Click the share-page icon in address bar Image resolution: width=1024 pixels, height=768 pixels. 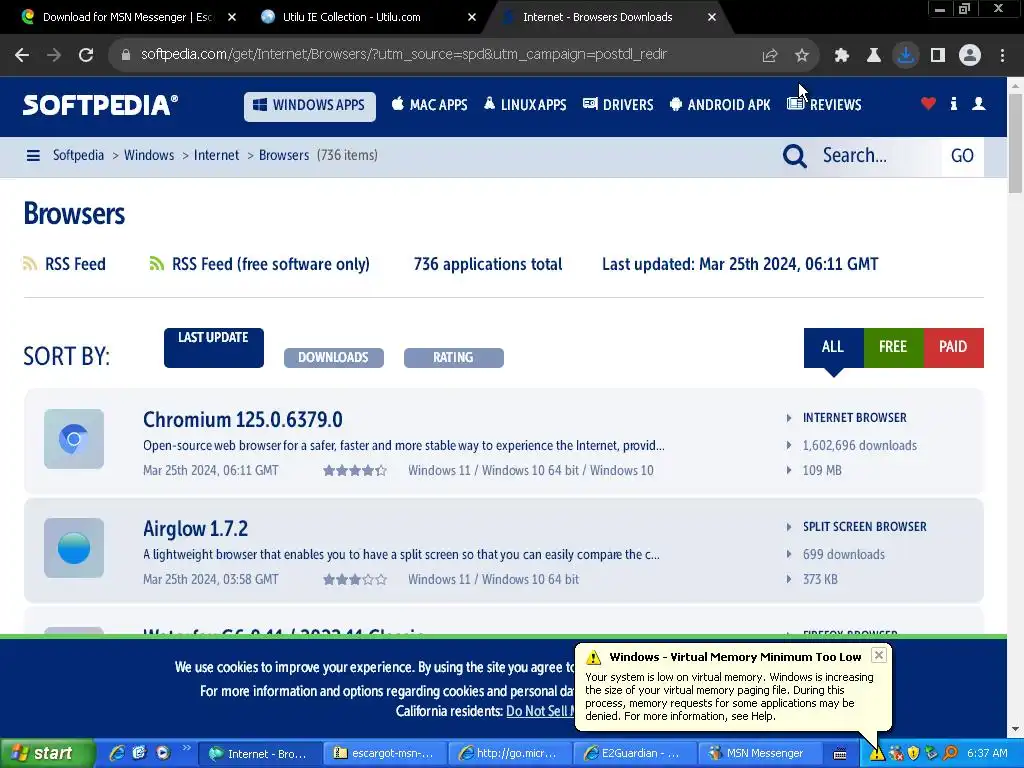coord(770,56)
